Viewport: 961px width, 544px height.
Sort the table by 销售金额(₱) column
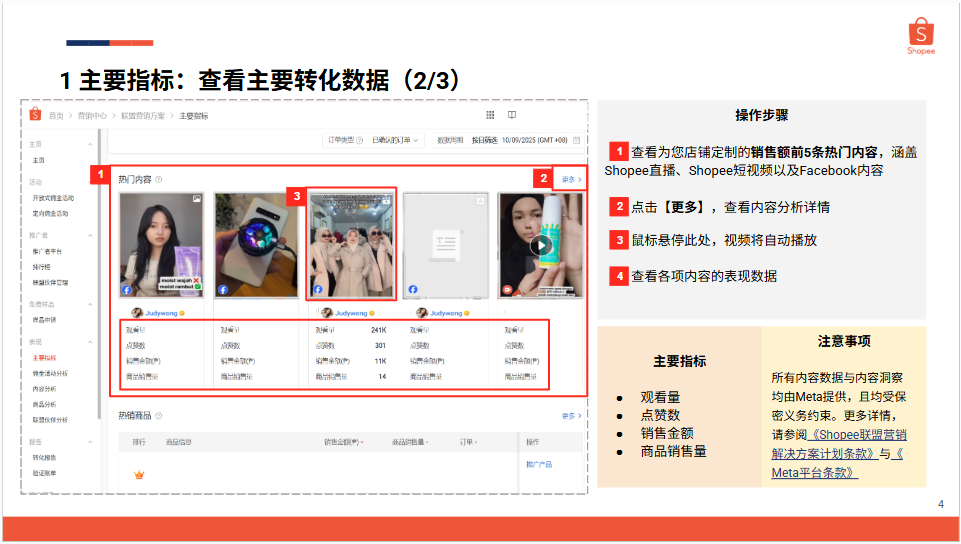[x=343, y=442]
